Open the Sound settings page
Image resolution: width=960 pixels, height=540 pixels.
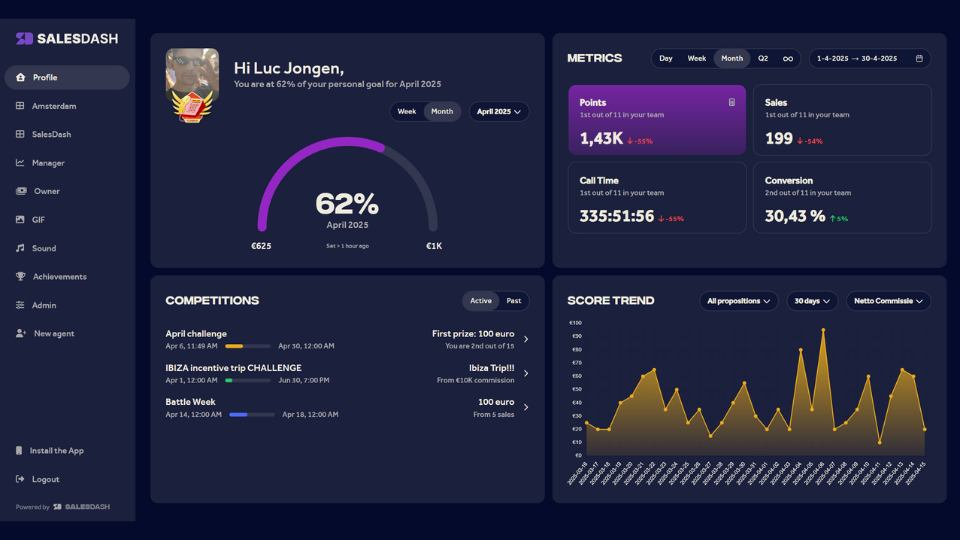tap(67, 248)
